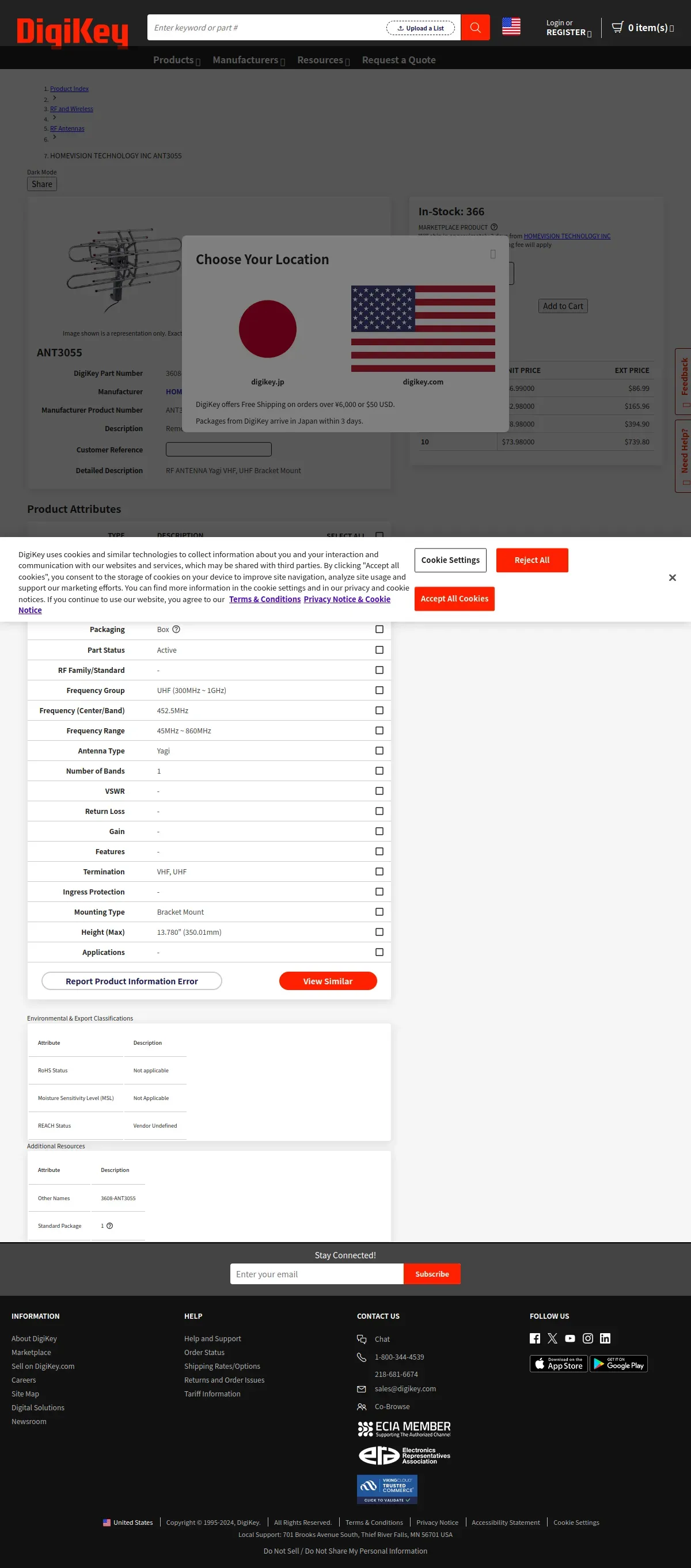Open DigiKey YouTube icon
Image resolution: width=691 pixels, height=1568 pixels.
(570, 1338)
